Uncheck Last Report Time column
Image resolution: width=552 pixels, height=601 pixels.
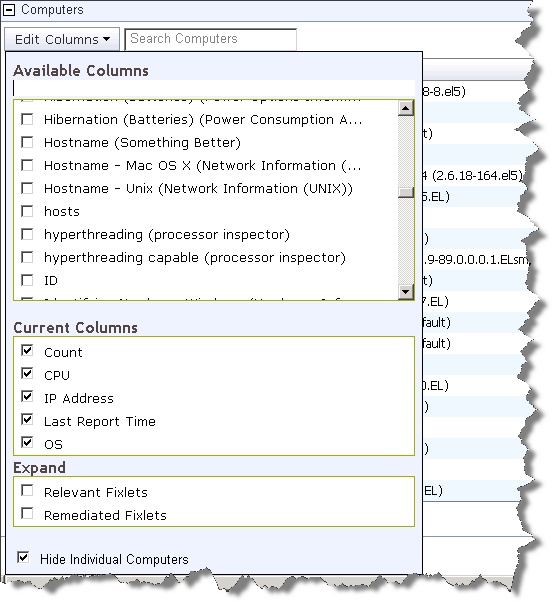[x=27, y=419]
